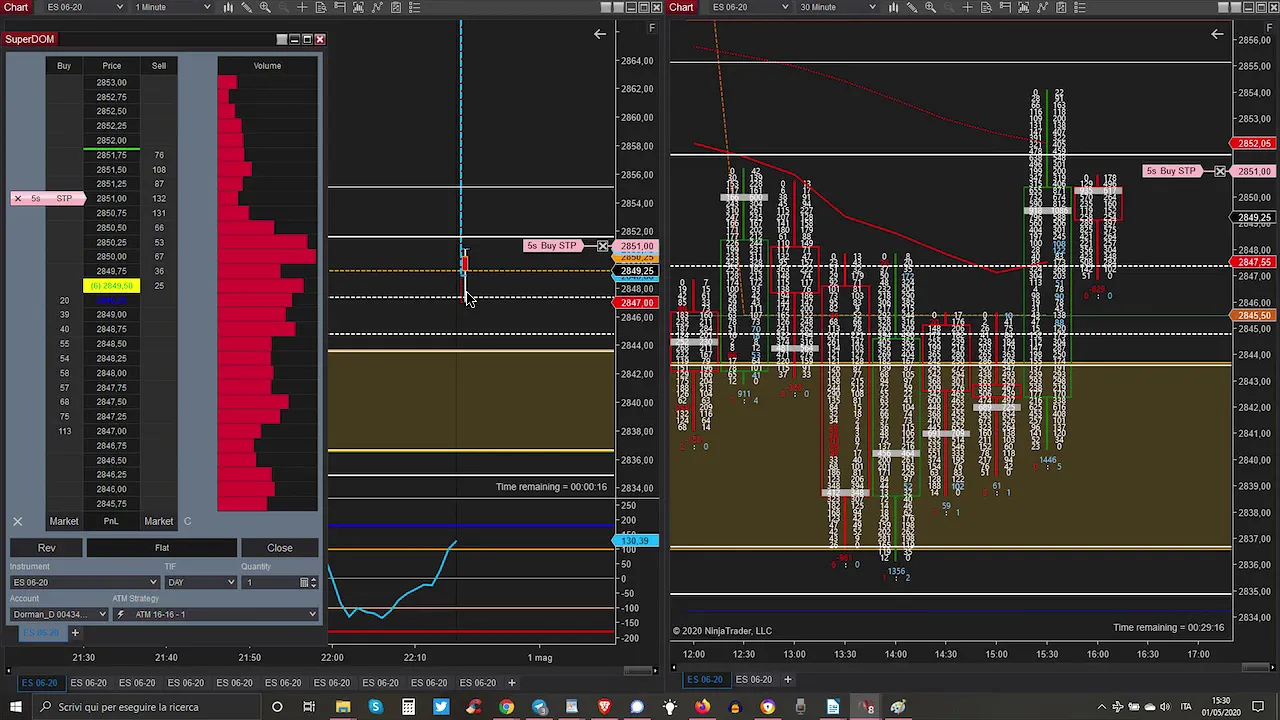This screenshot has height=720, width=1280.
Task: Open Task View from taskbar
Action: [309, 707]
